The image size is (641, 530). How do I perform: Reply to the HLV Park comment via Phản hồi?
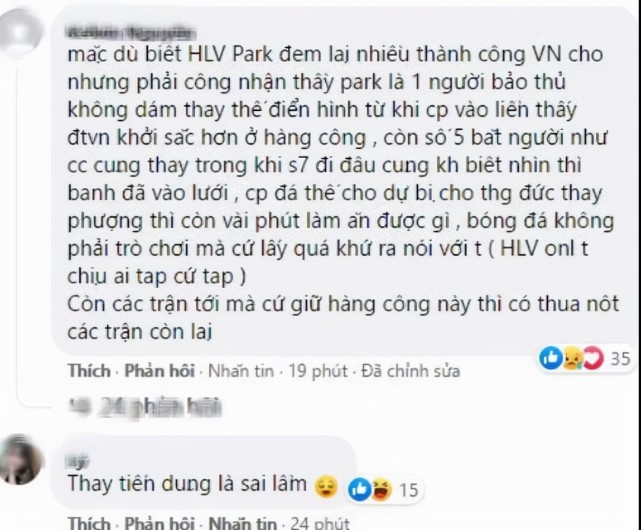pos(159,371)
